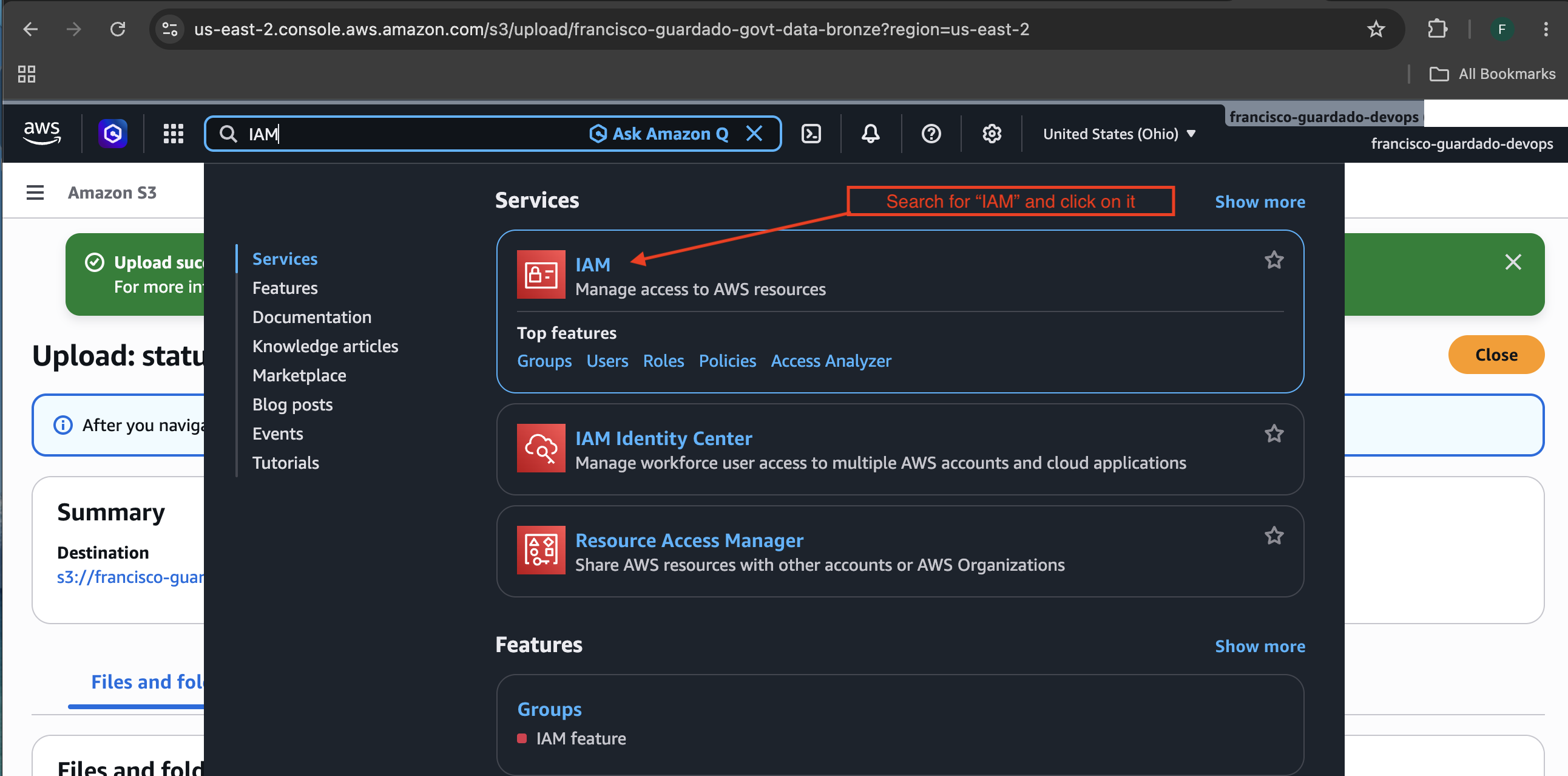1568x776 pixels.
Task: Bookmark this page with the star icon
Action: click(x=1376, y=29)
